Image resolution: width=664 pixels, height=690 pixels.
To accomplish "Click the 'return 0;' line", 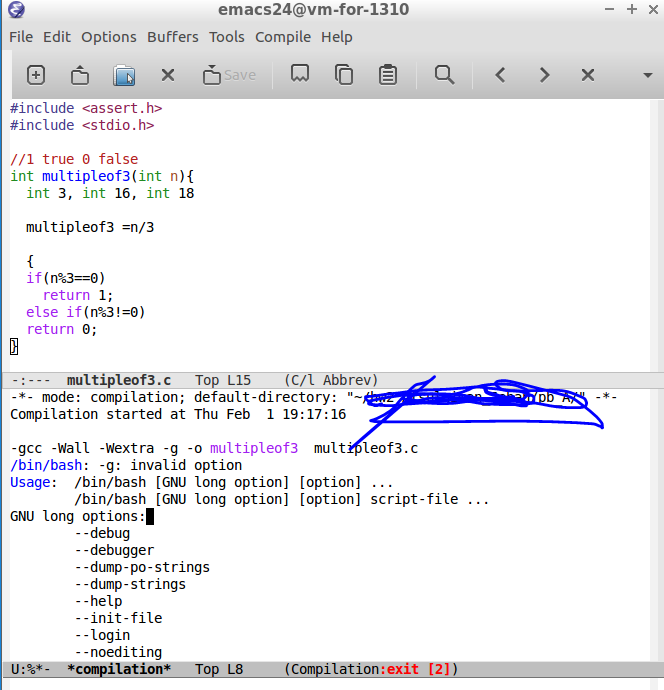I will click(x=62, y=329).
